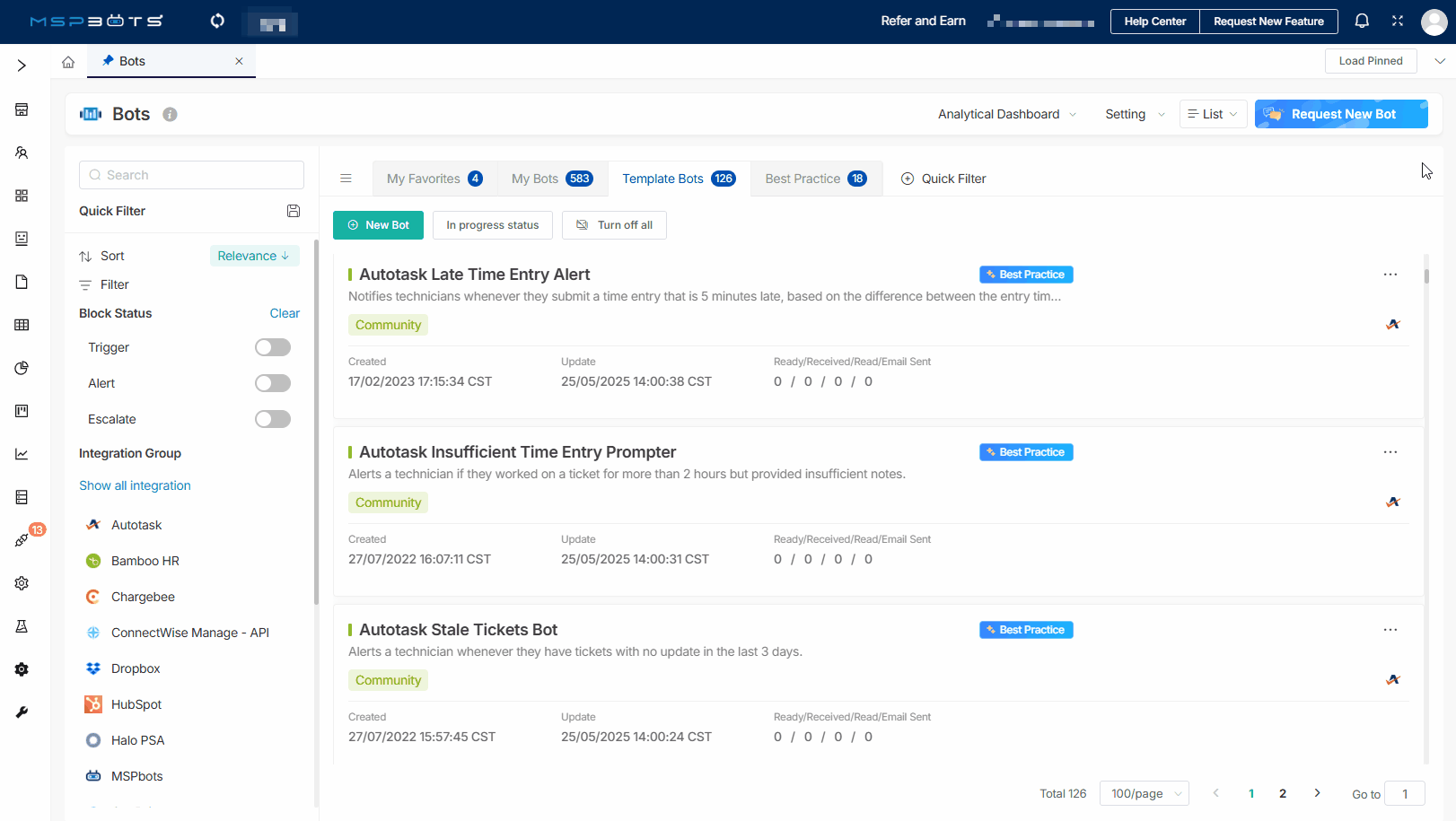Click the Show all integration link
Viewport: 1456px width, 821px height.
tap(135, 485)
